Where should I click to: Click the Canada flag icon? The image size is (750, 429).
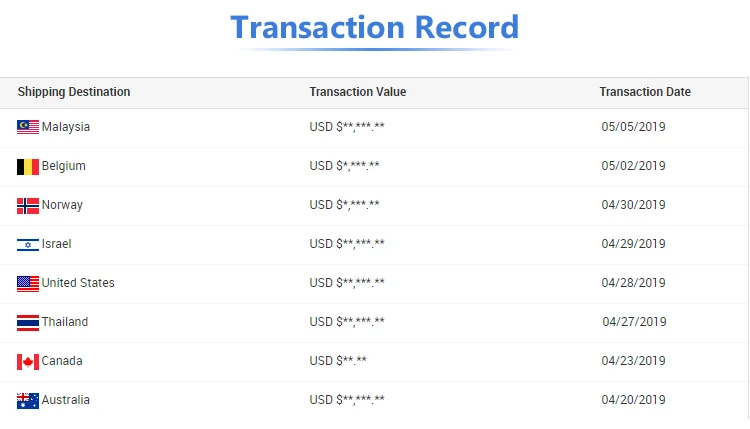tap(28, 362)
